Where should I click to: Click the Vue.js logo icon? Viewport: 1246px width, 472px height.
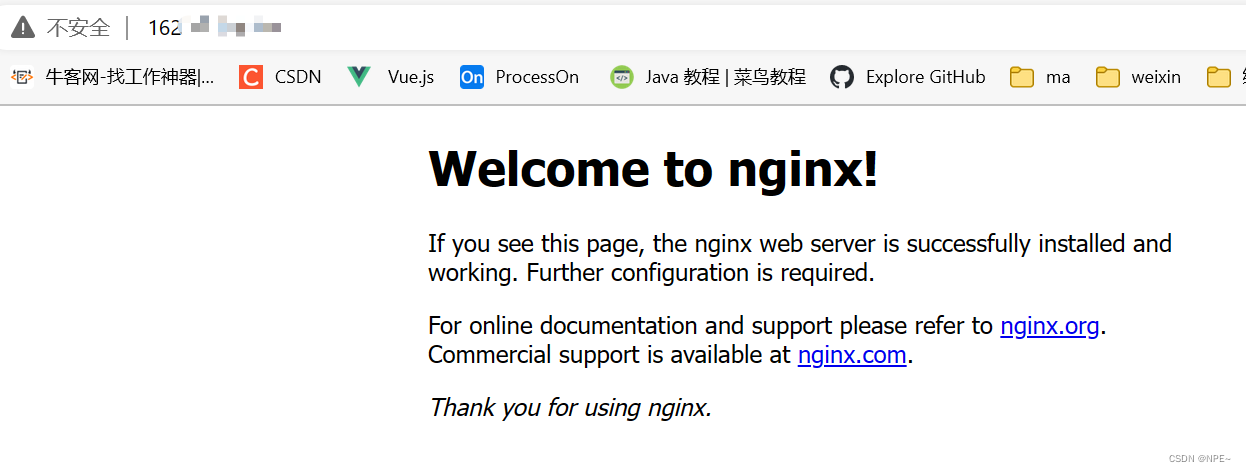point(359,77)
